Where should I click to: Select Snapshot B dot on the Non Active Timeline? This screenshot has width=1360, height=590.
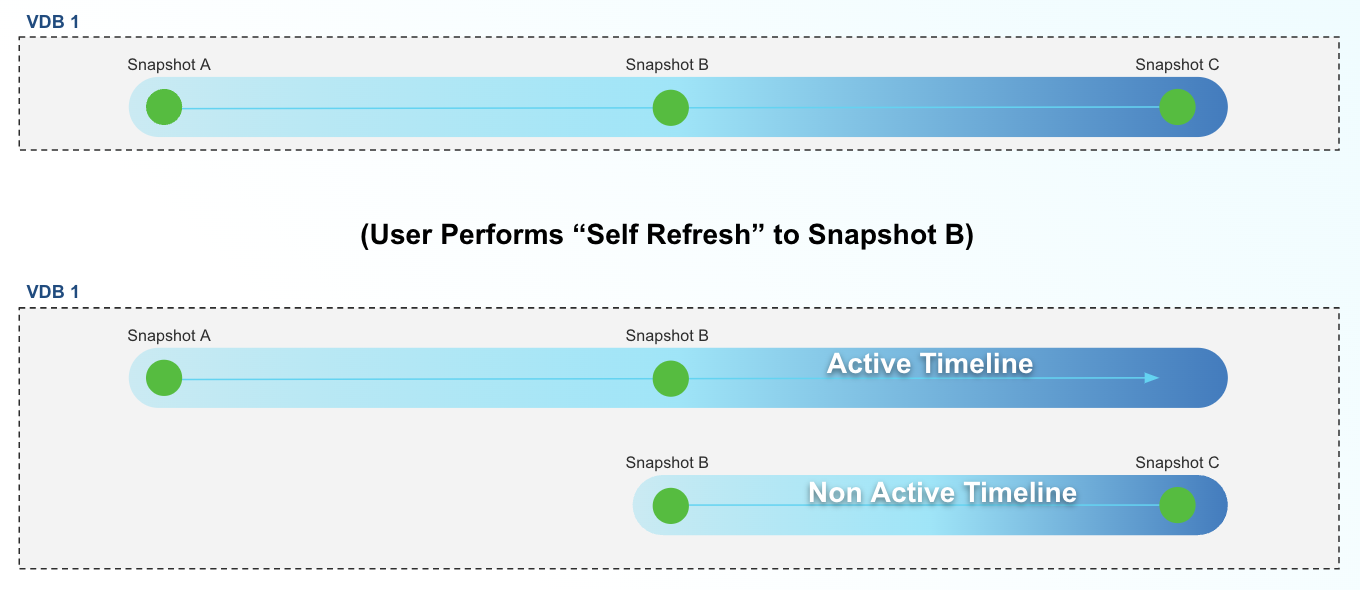[x=671, y=505]
